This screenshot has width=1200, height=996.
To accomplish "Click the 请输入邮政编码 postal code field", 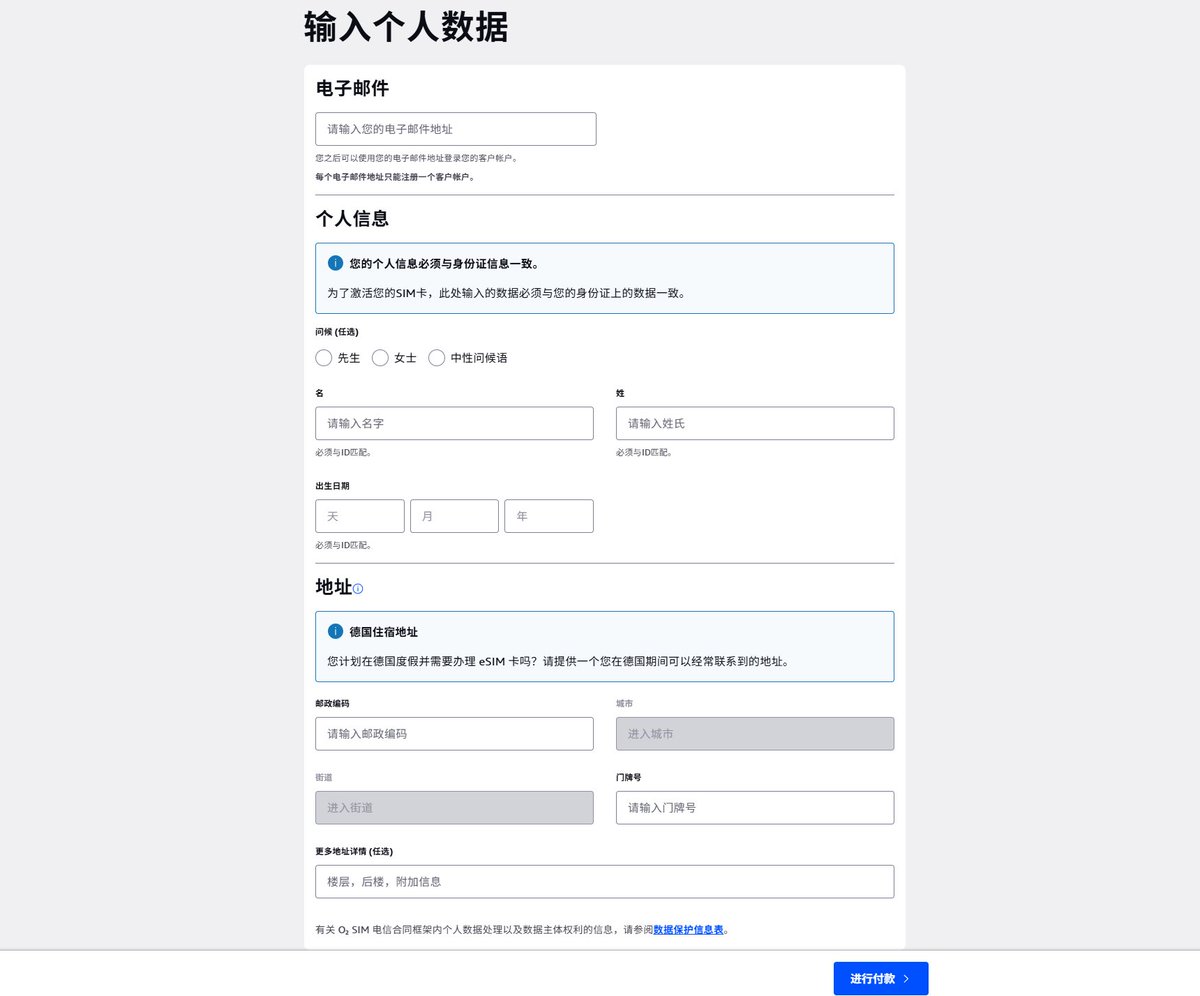I will pyautogui.click(x=454, y=734).
